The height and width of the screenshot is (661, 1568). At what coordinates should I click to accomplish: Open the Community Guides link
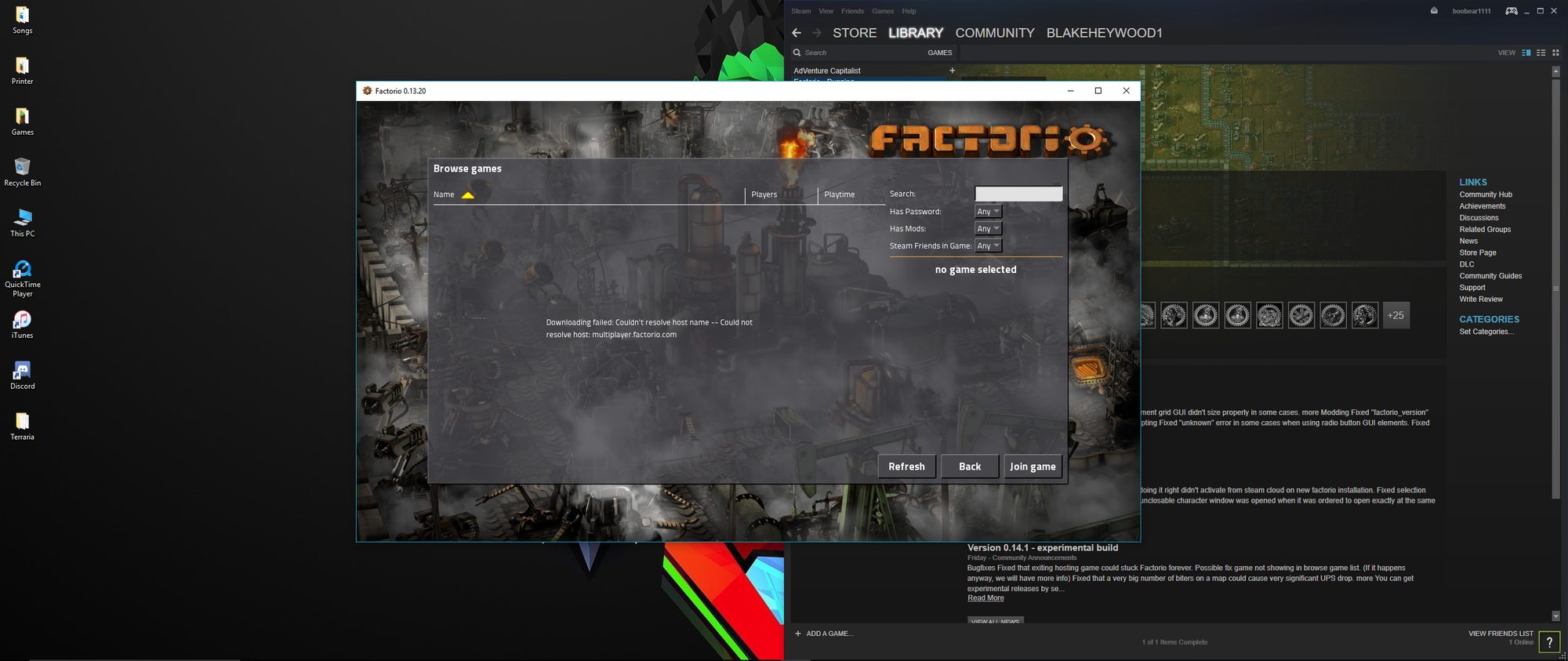tap(1490, 276)
